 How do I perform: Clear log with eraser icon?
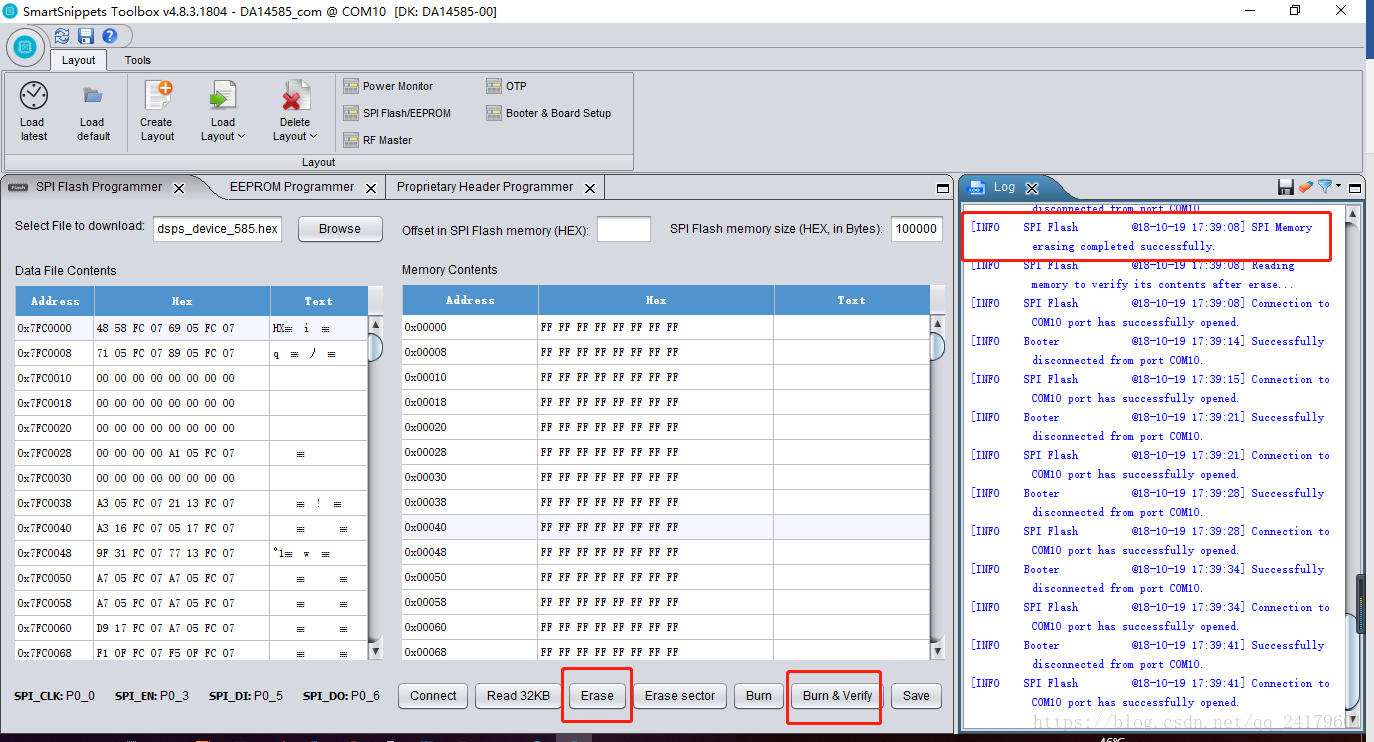click(x=1305, y=187)
